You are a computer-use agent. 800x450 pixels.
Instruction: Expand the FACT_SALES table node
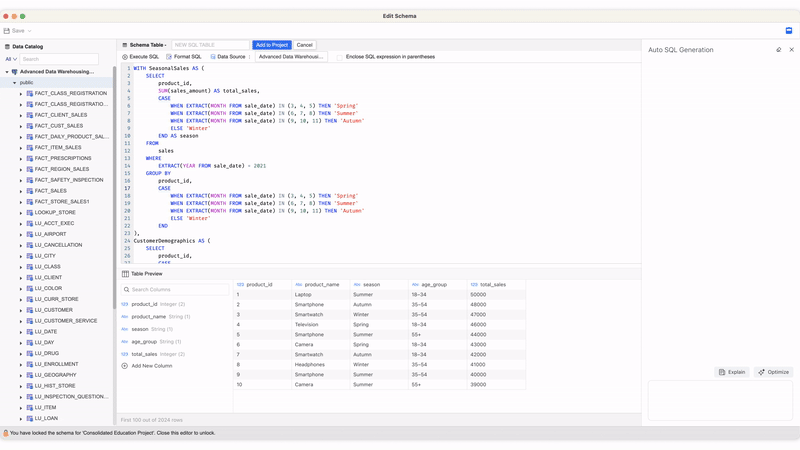[21, 191]
